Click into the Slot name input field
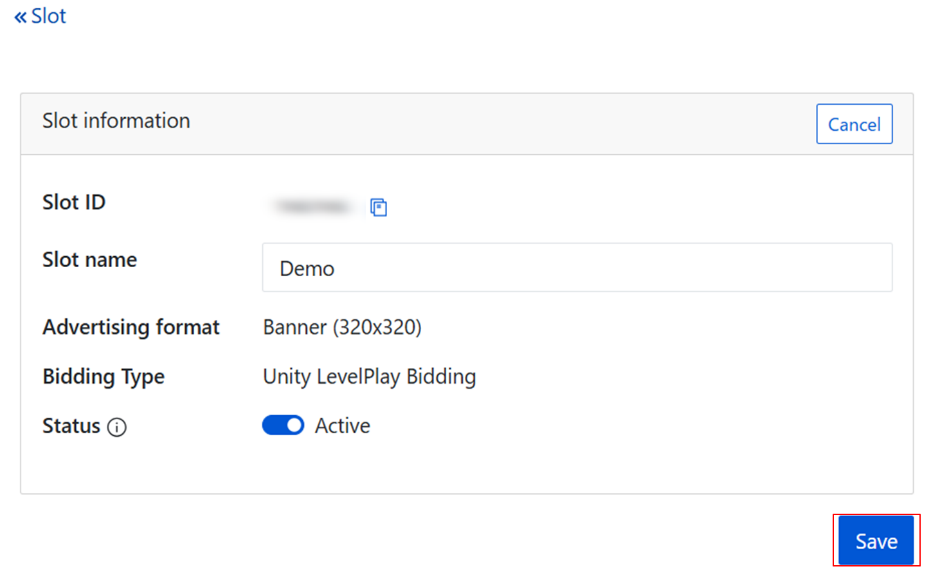Screen dimensions: 931x580 coord(577,268)
